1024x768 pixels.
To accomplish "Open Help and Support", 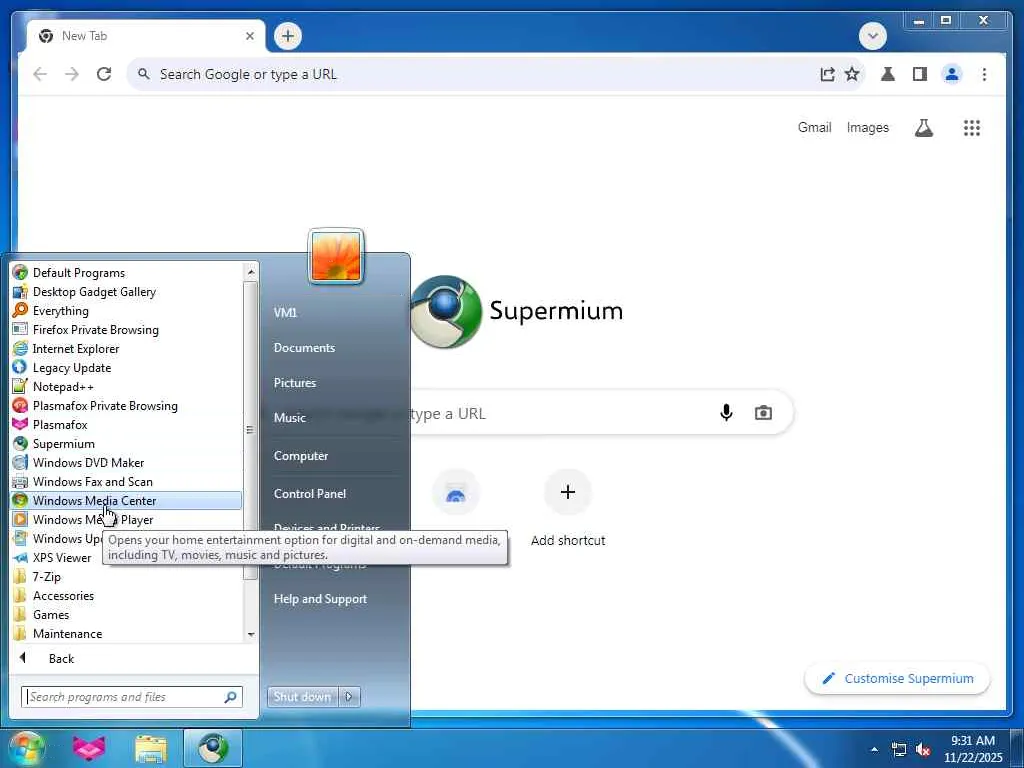I will click(x=320, y=599).
